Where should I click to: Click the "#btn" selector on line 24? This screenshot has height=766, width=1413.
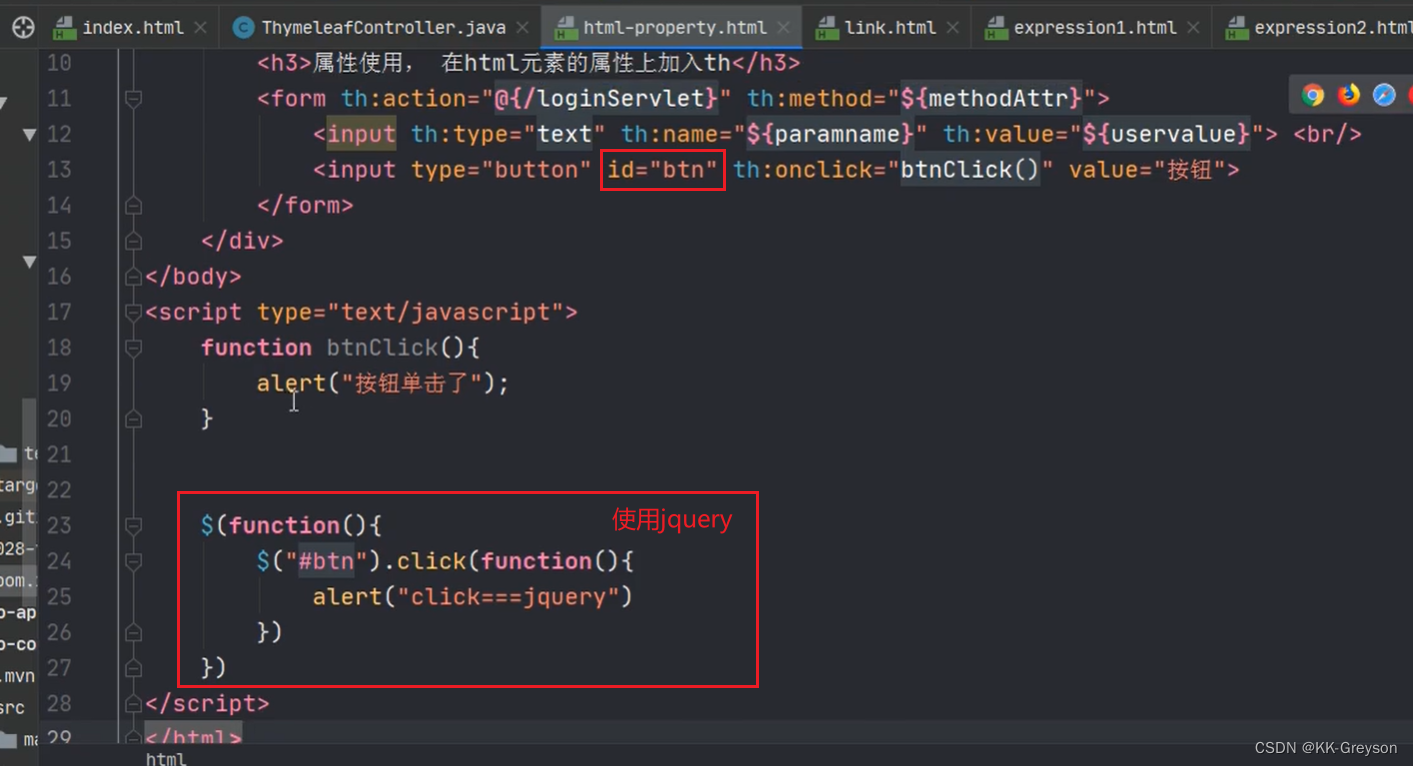click(x=327, y=562)
